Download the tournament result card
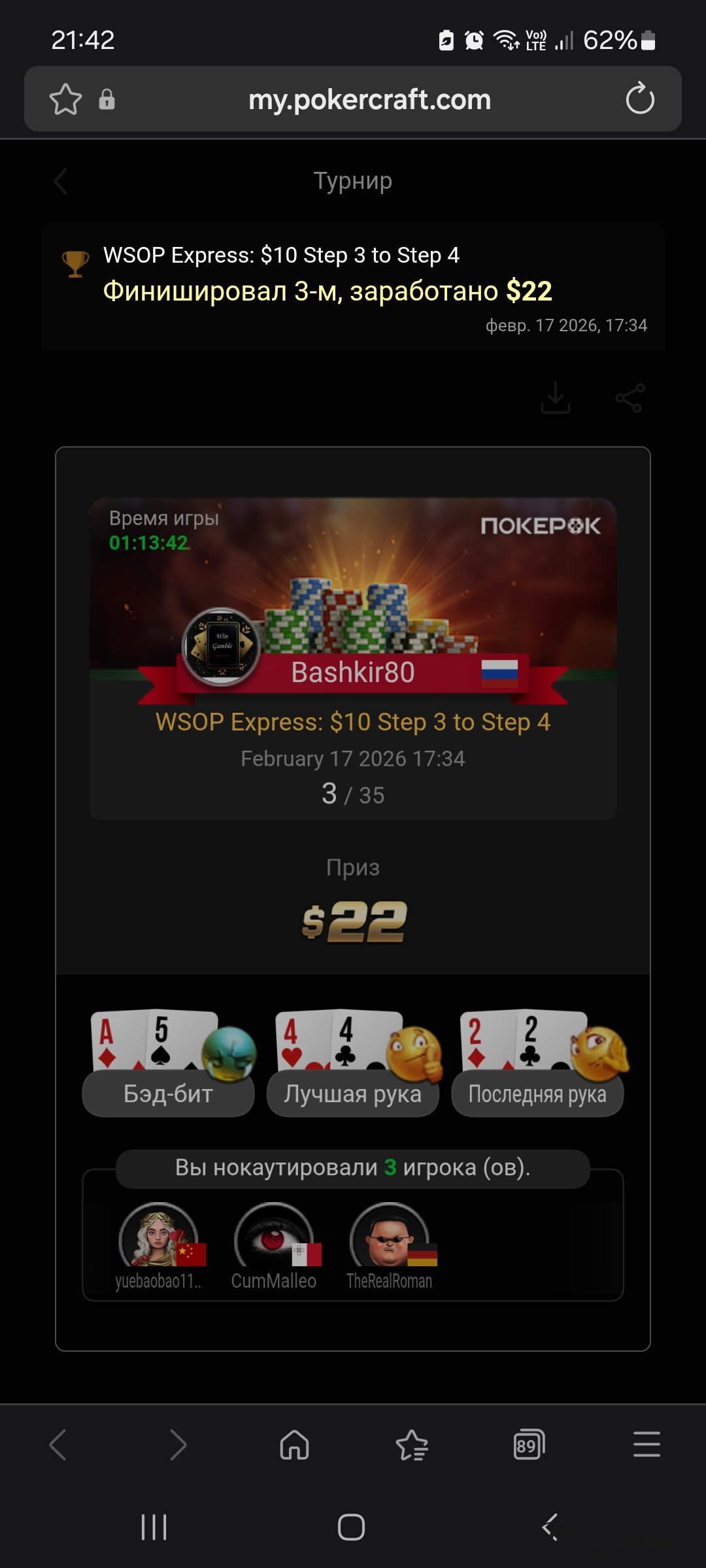 point(555,398)
